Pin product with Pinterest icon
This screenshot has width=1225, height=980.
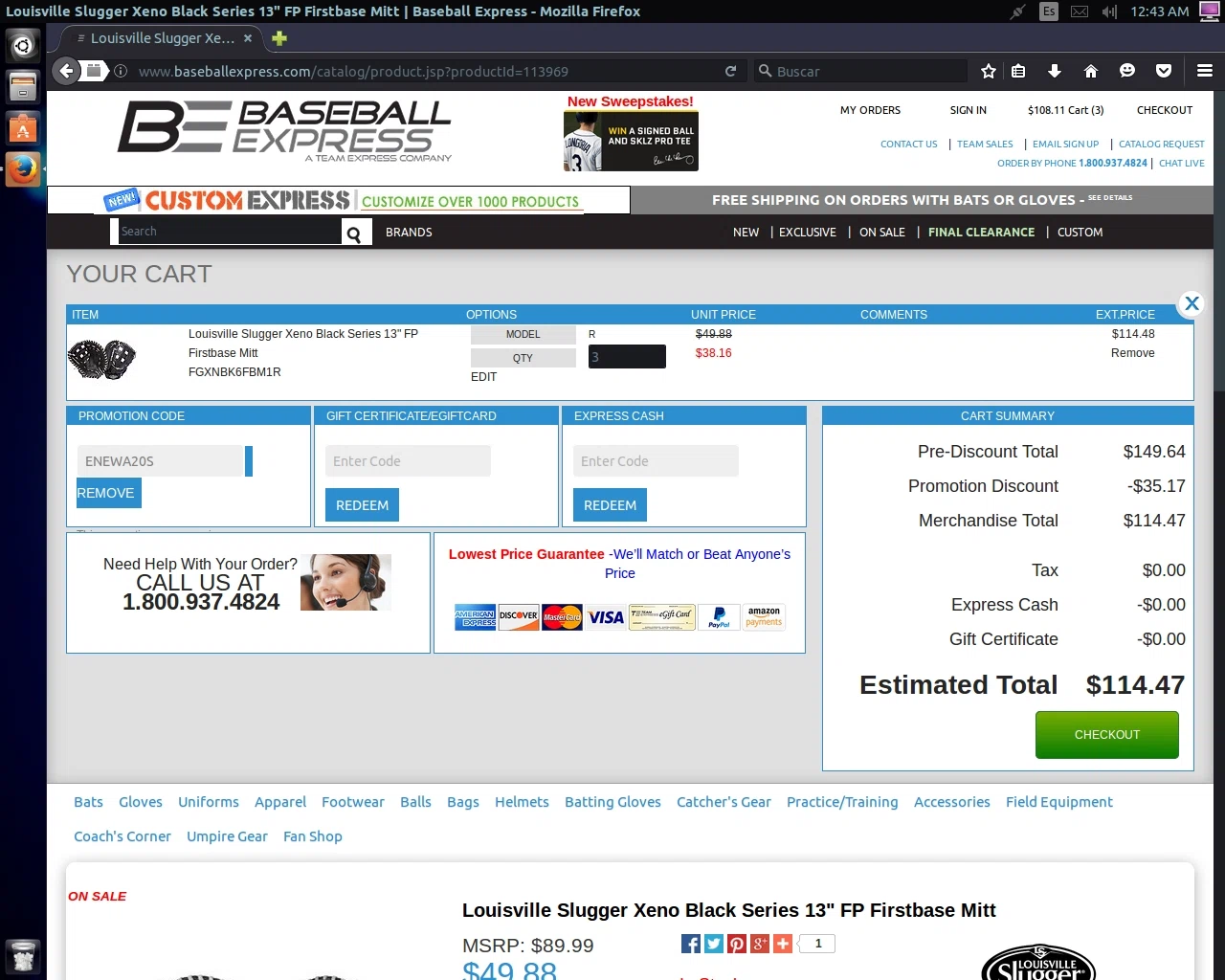[737, 944]
